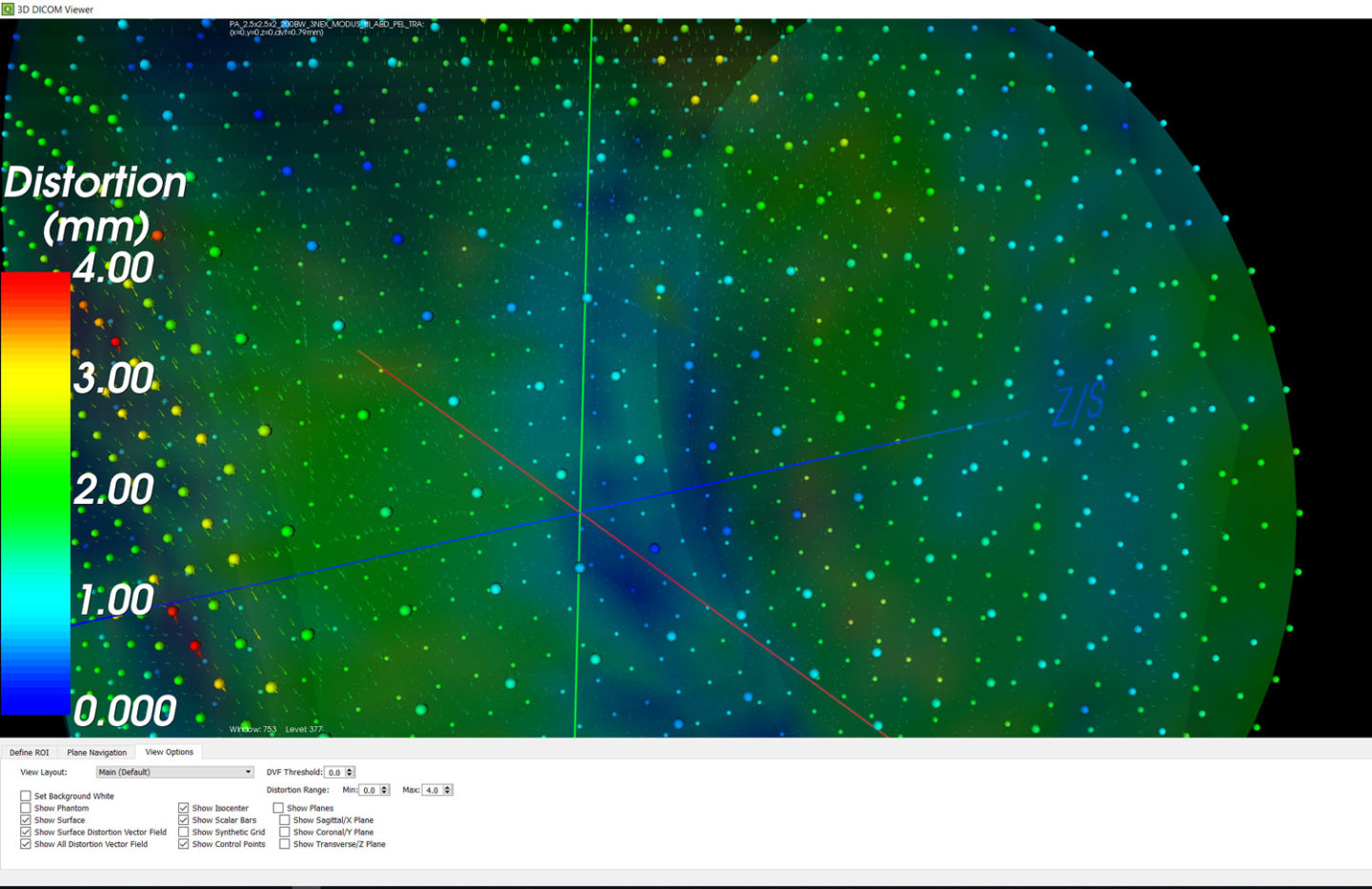Screen dimensions: 1372x889
Task: Click the Distortion Range Max stepper arrows
Action: click(448, 790)
